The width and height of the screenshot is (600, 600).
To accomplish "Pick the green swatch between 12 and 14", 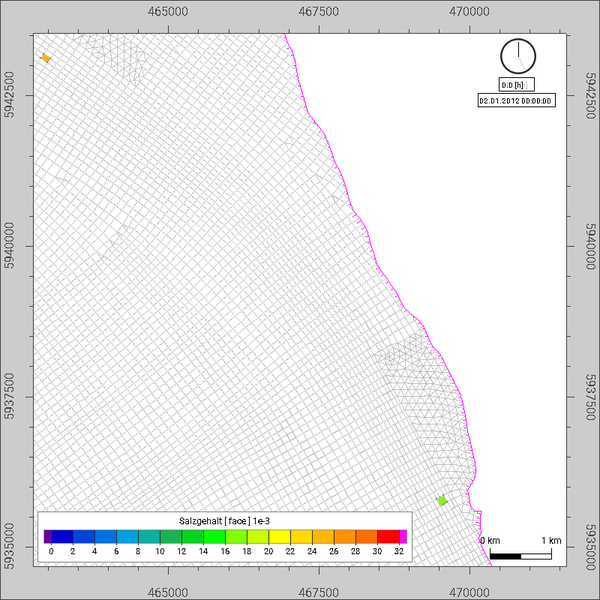I will pos(193,537).
